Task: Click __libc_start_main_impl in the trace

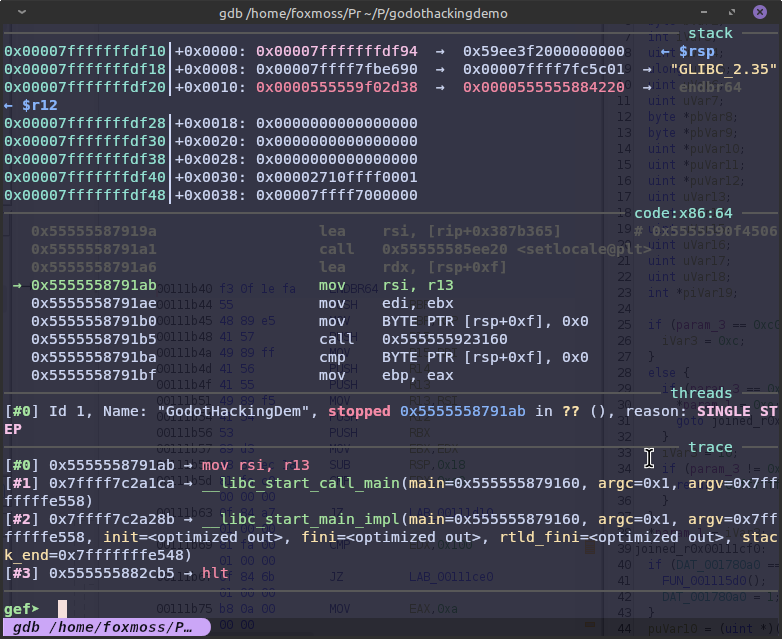Action: 301,519
